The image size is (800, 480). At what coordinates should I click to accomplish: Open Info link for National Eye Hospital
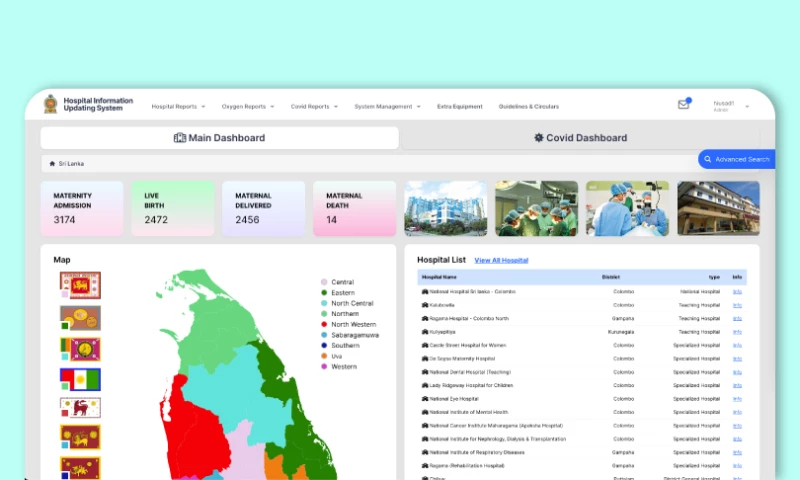coord(737,399)
